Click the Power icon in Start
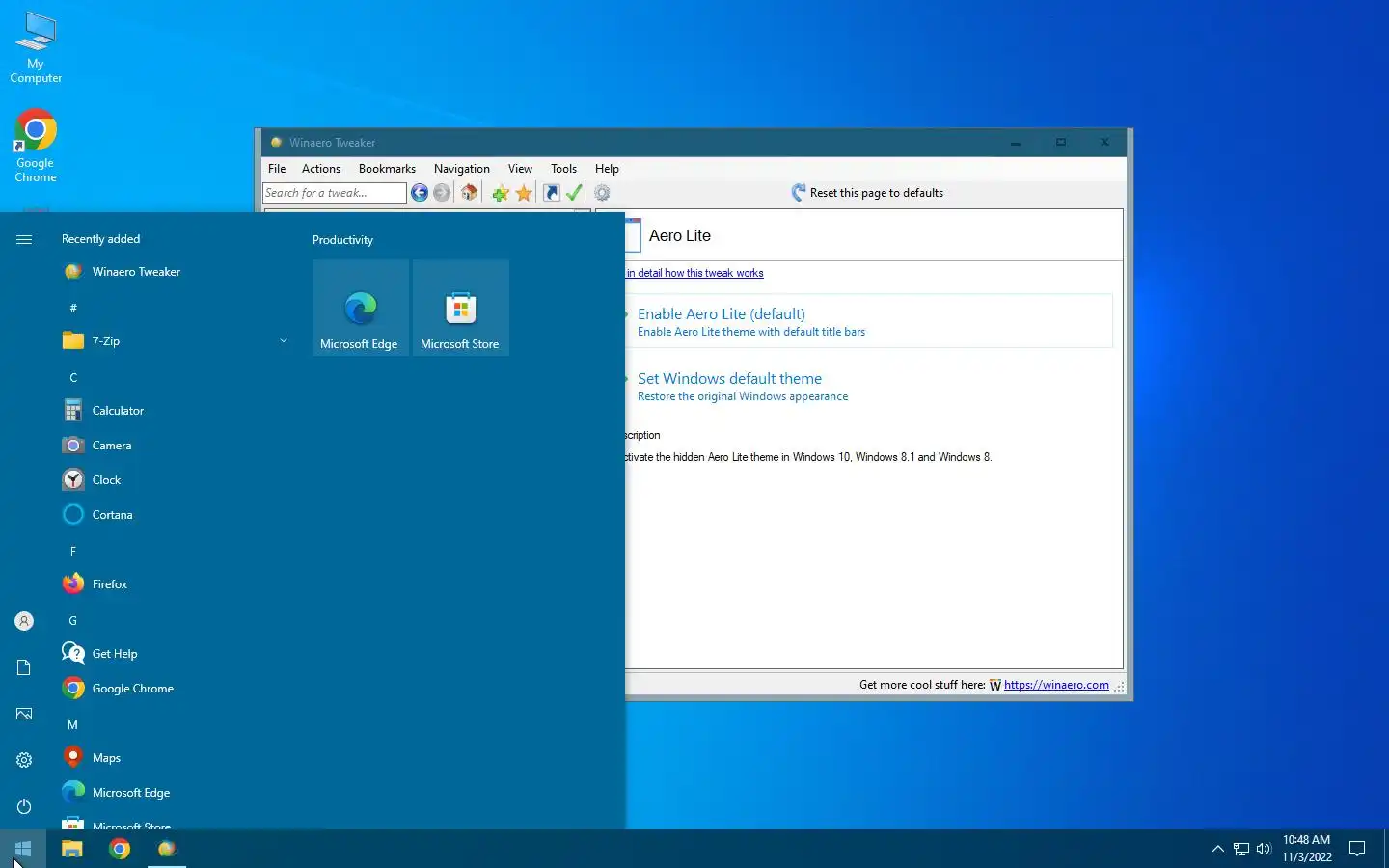 [24, 806]
